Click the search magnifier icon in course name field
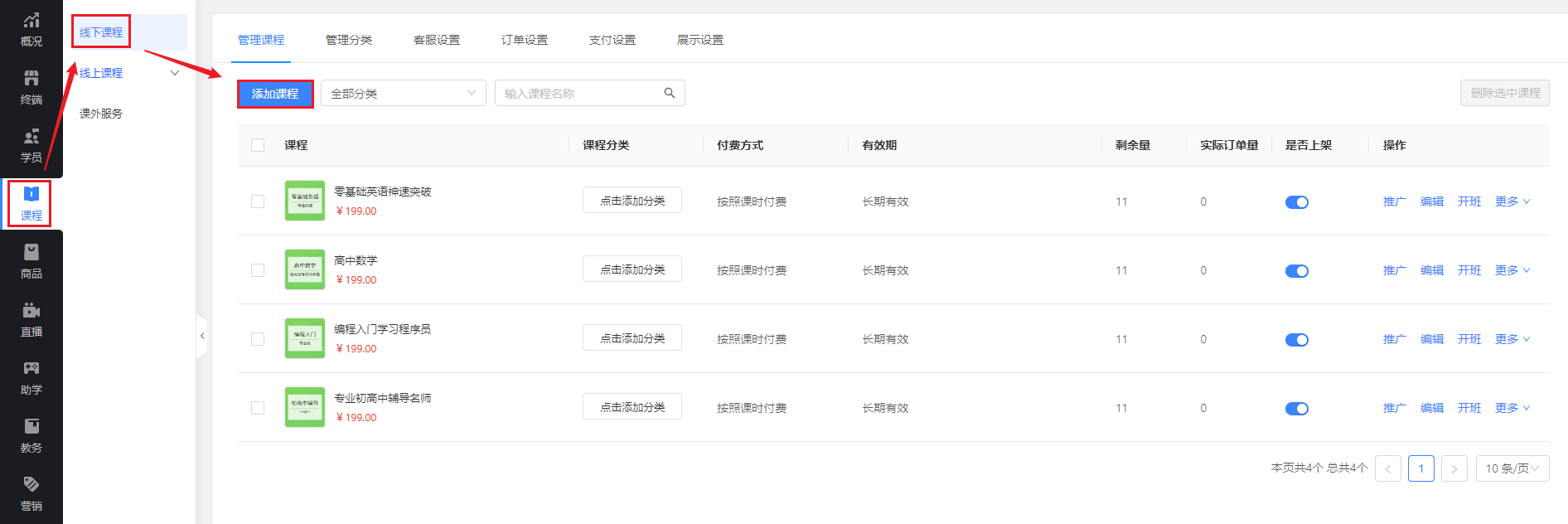This screenshot has height=524, width=1568. (x=670, y=93)
